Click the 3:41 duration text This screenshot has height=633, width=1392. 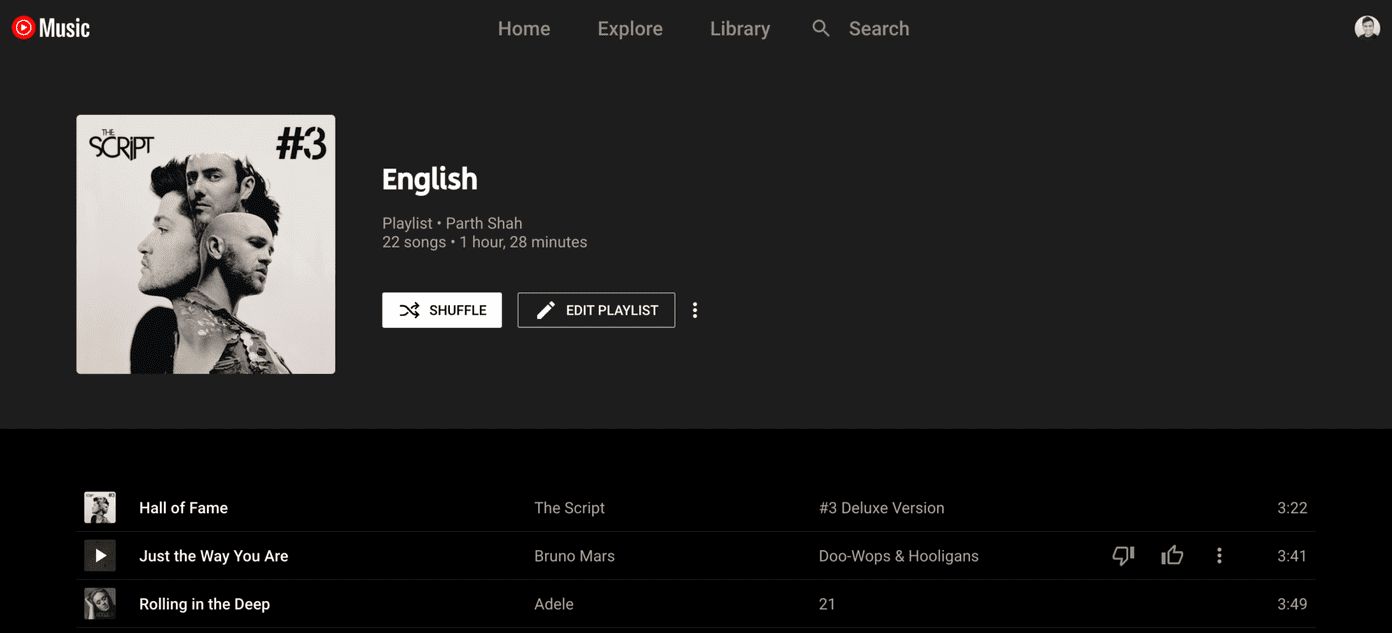click(x=1292, y=556)
